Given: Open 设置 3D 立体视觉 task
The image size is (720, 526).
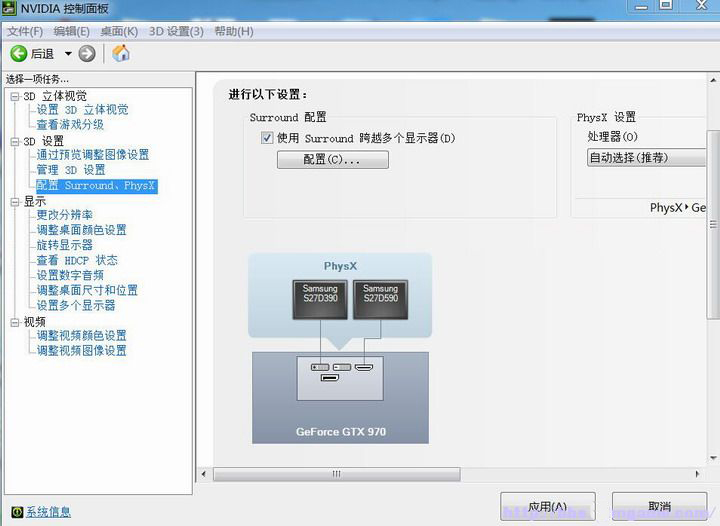Looking at the screenshot, I should tap(83, 110).
